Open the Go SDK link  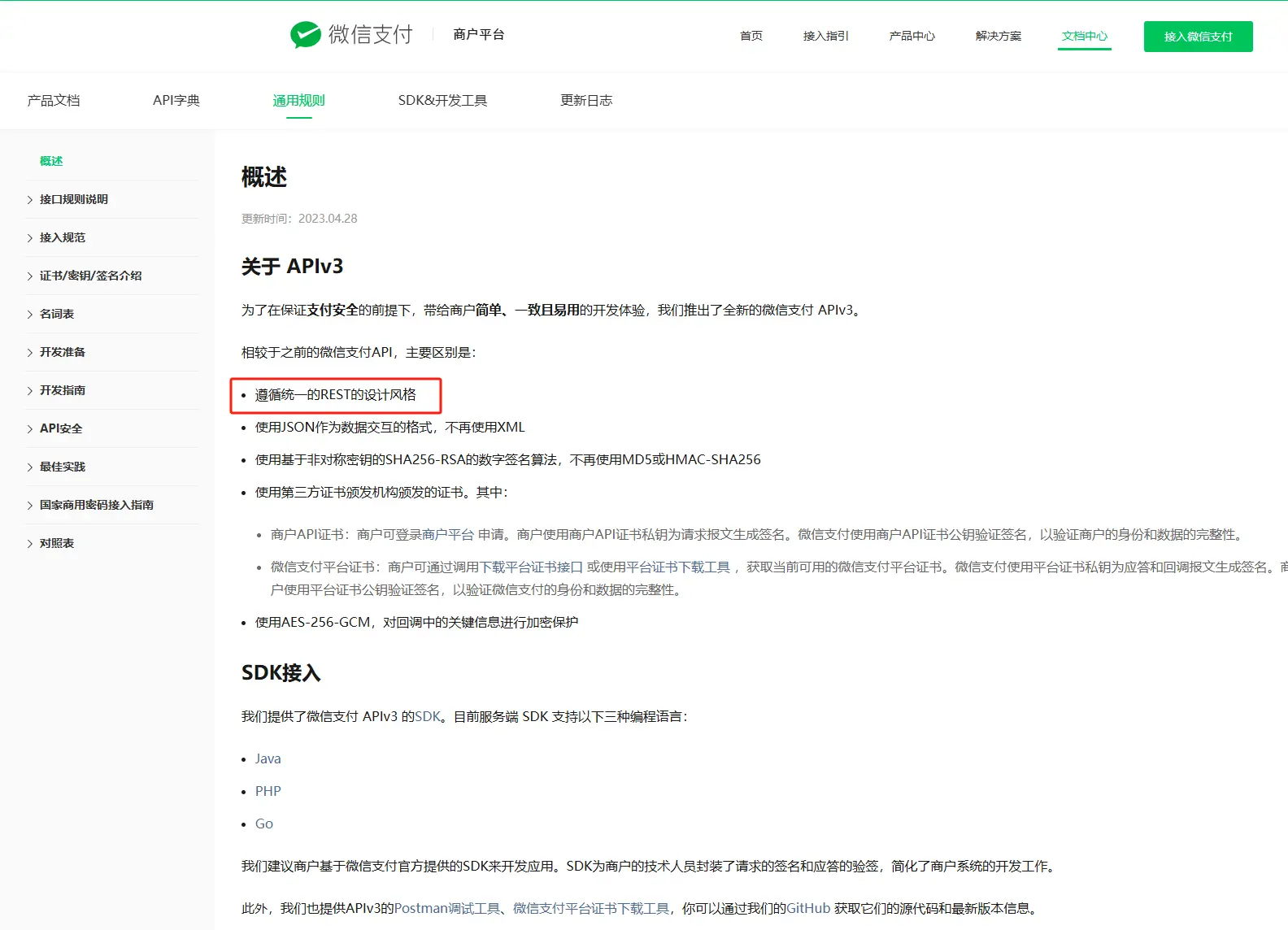tap(264, 824)
